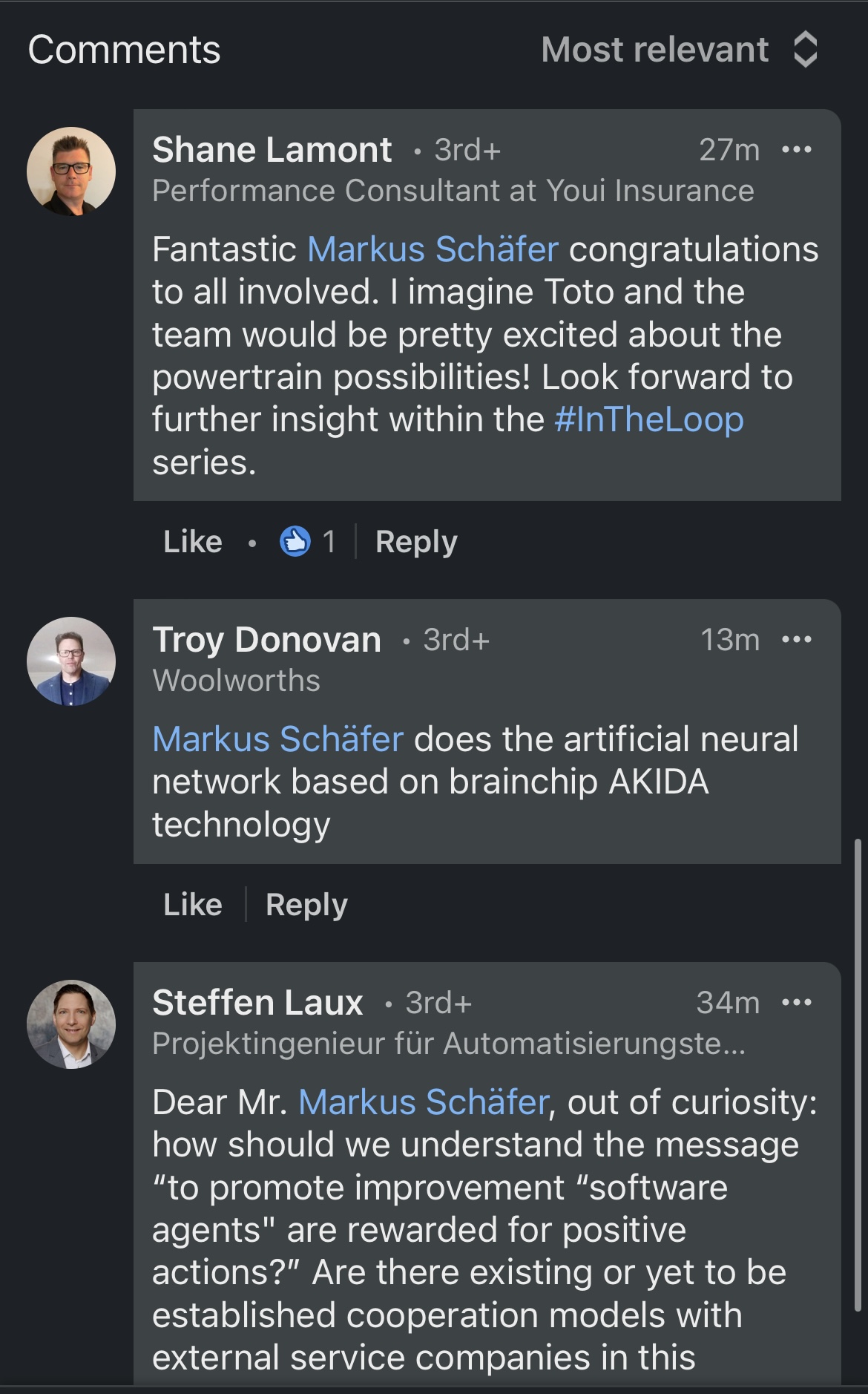Open more options on Steffen Laux's comment
This screenshot has width=868, height=1394.
[797, 1003]
